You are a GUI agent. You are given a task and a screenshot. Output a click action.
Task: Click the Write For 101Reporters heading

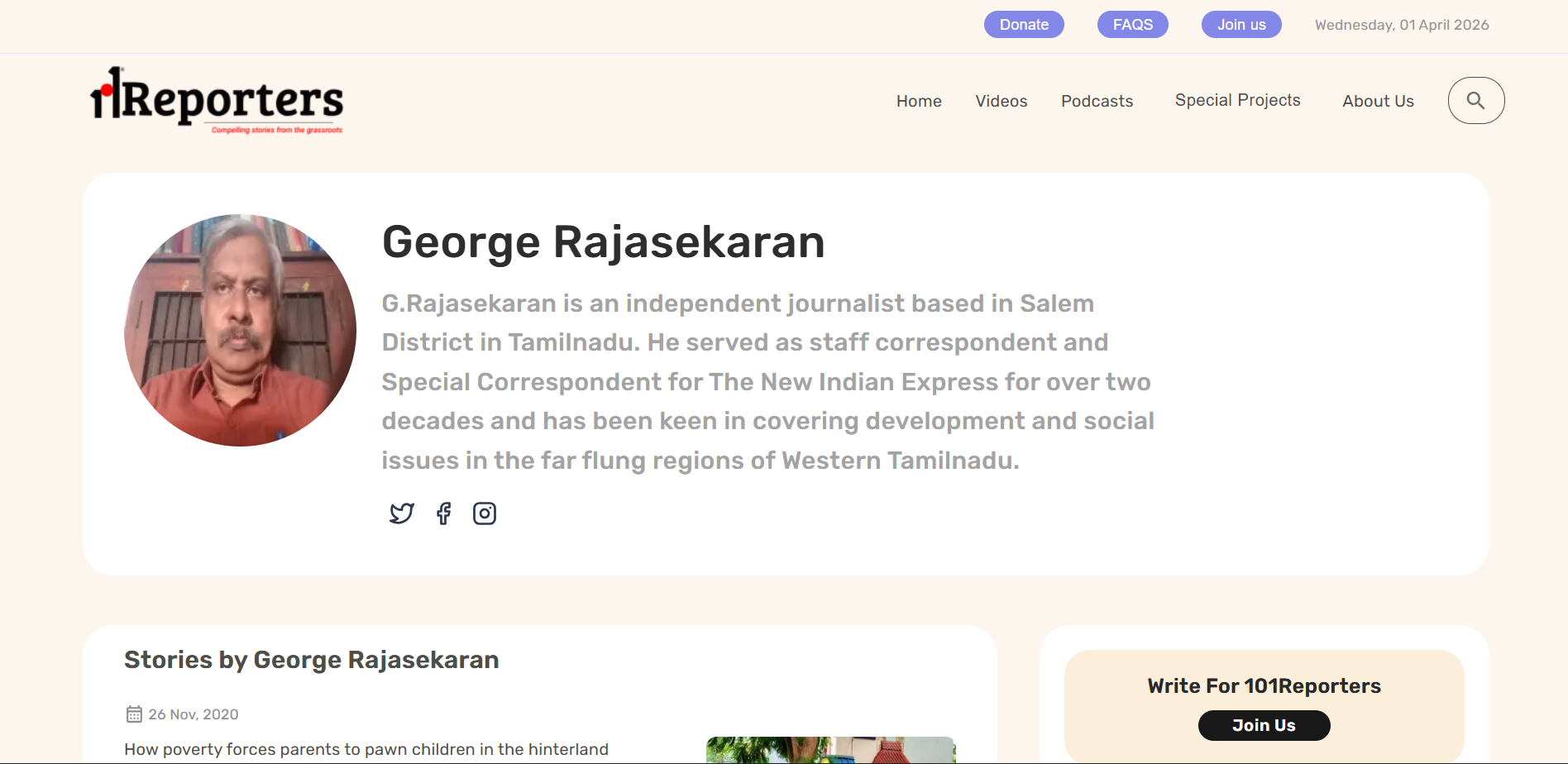click(1264, 685)
